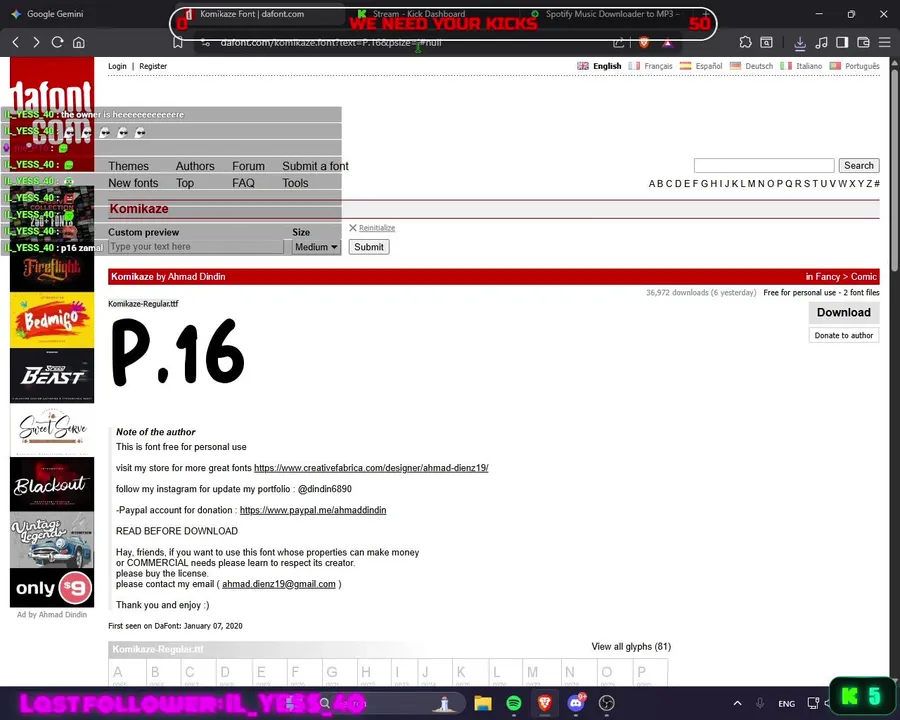Open the Sweet Serve font ad thumbnail
Screen dimensions: 900x720
(x=52, y=431)
